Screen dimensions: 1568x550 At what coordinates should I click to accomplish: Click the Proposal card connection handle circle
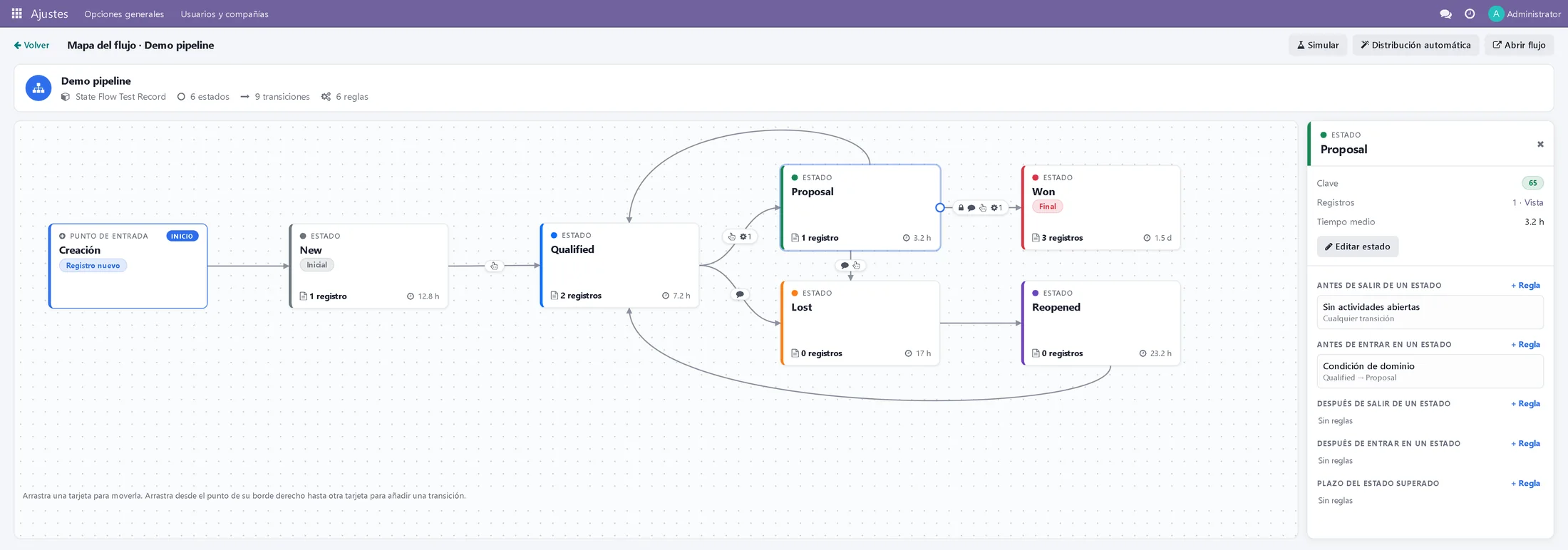(x=940, y=208)
